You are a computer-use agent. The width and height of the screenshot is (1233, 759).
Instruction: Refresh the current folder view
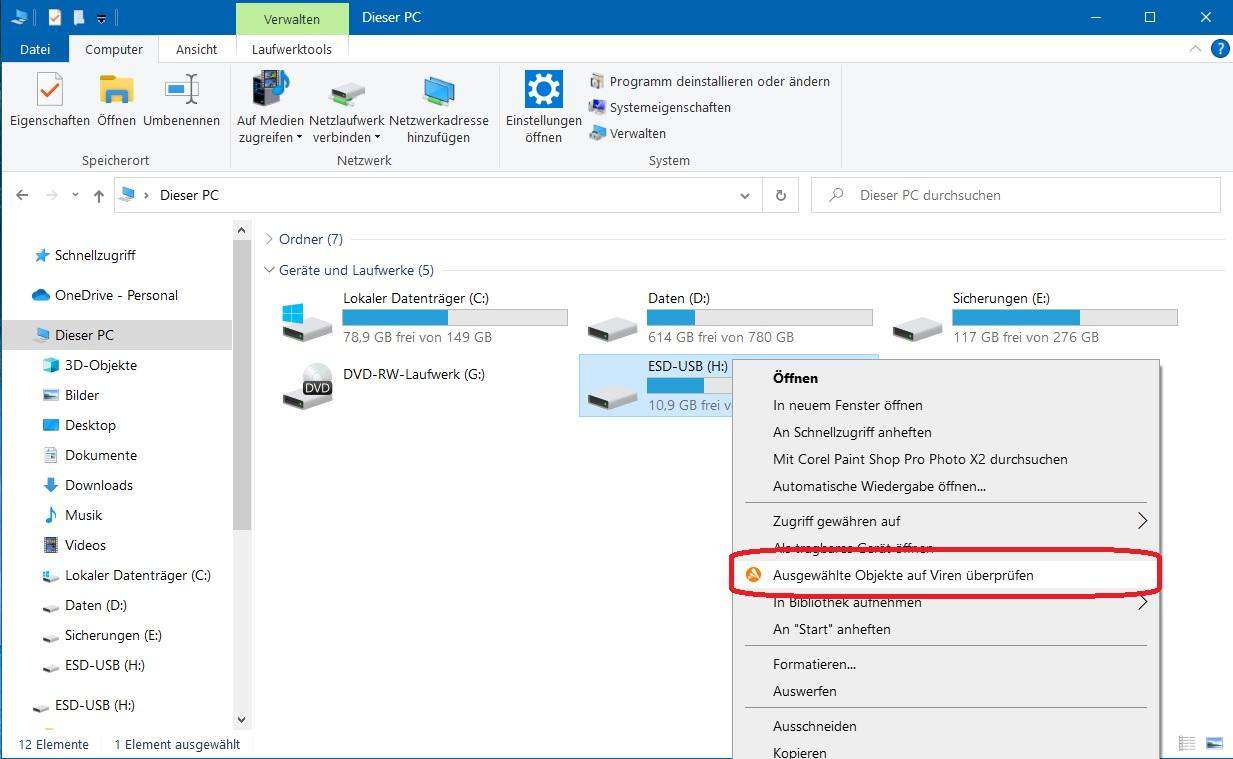(x=780, y=196)
